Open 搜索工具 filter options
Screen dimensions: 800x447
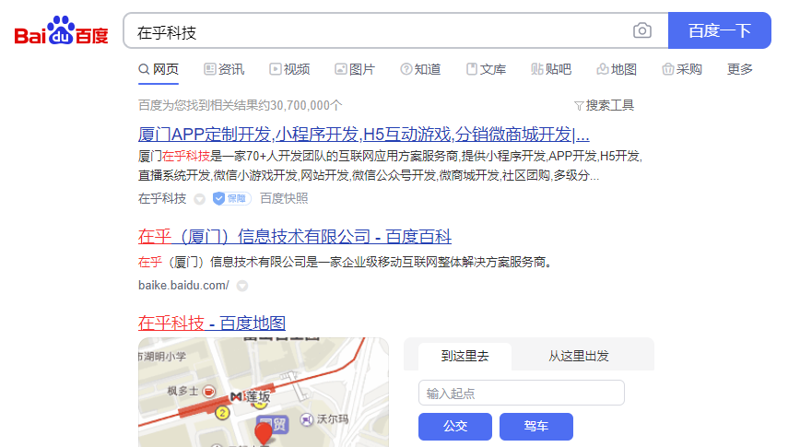click(x=604, y=106)
